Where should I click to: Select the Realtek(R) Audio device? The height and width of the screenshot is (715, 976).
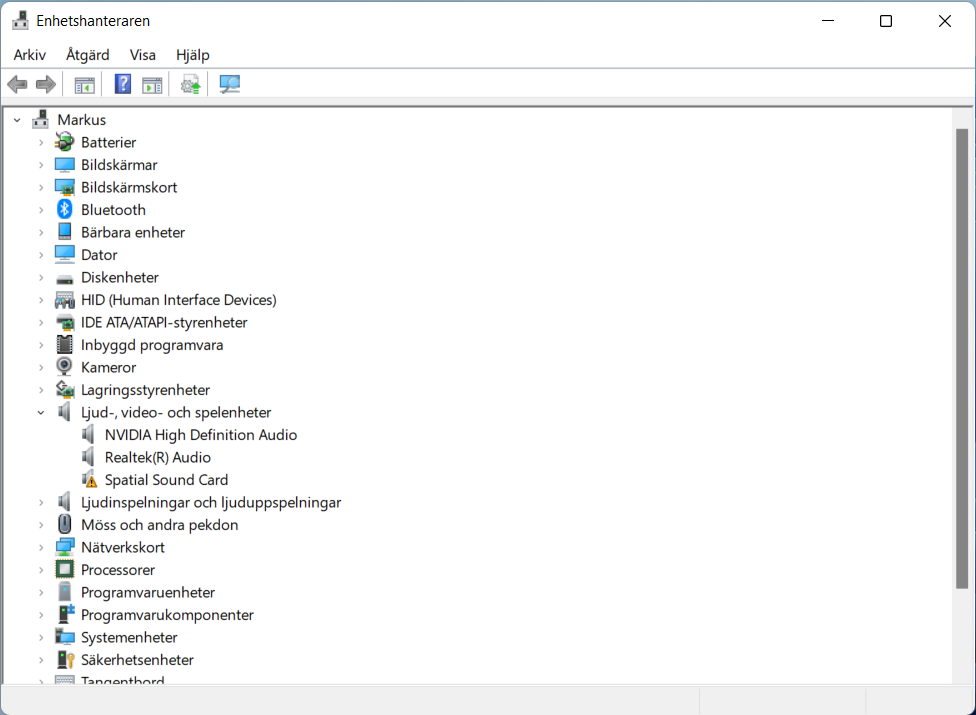tap(157, 457)
